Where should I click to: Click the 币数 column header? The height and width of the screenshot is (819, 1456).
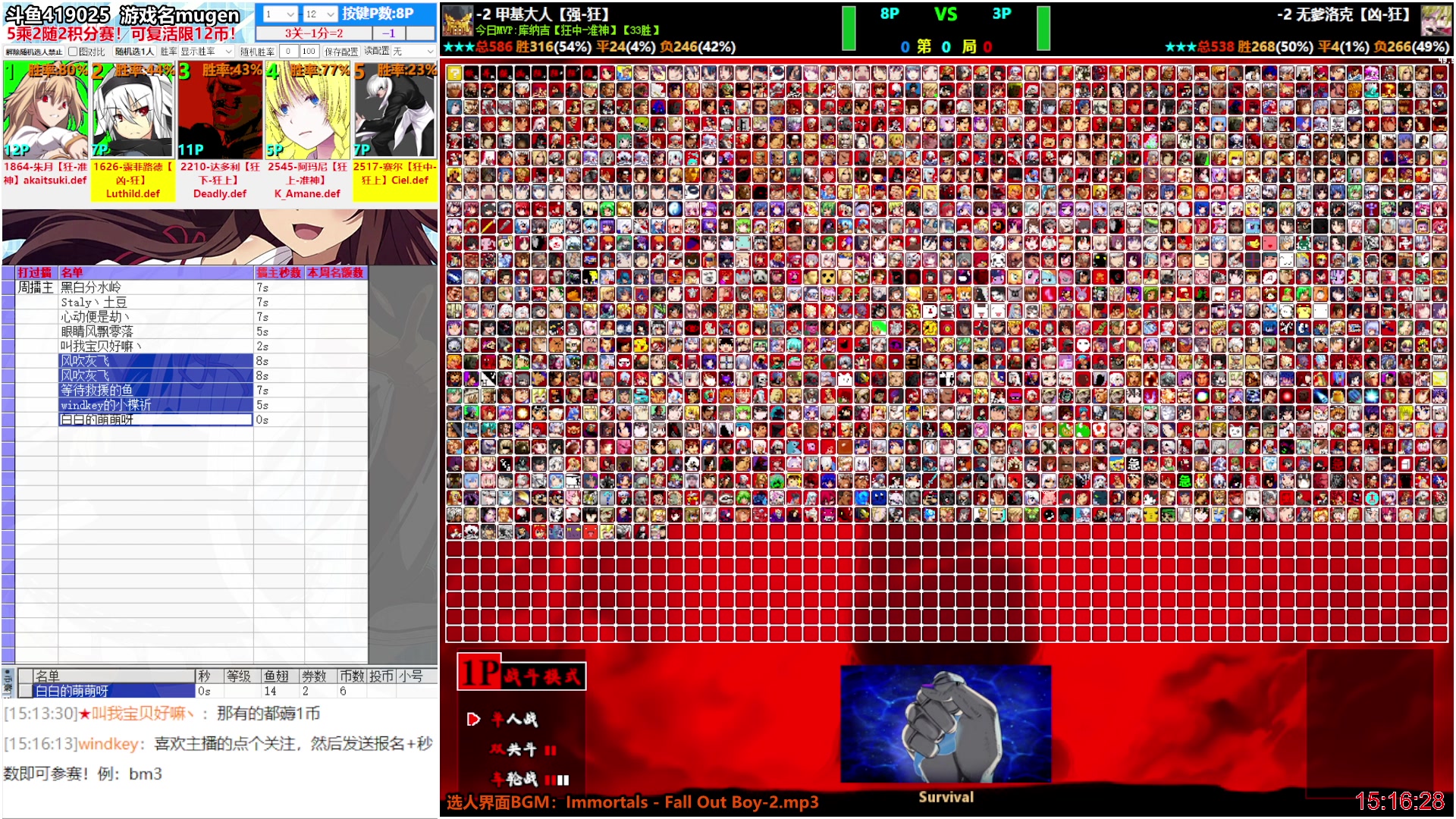[x=353, y=676]
